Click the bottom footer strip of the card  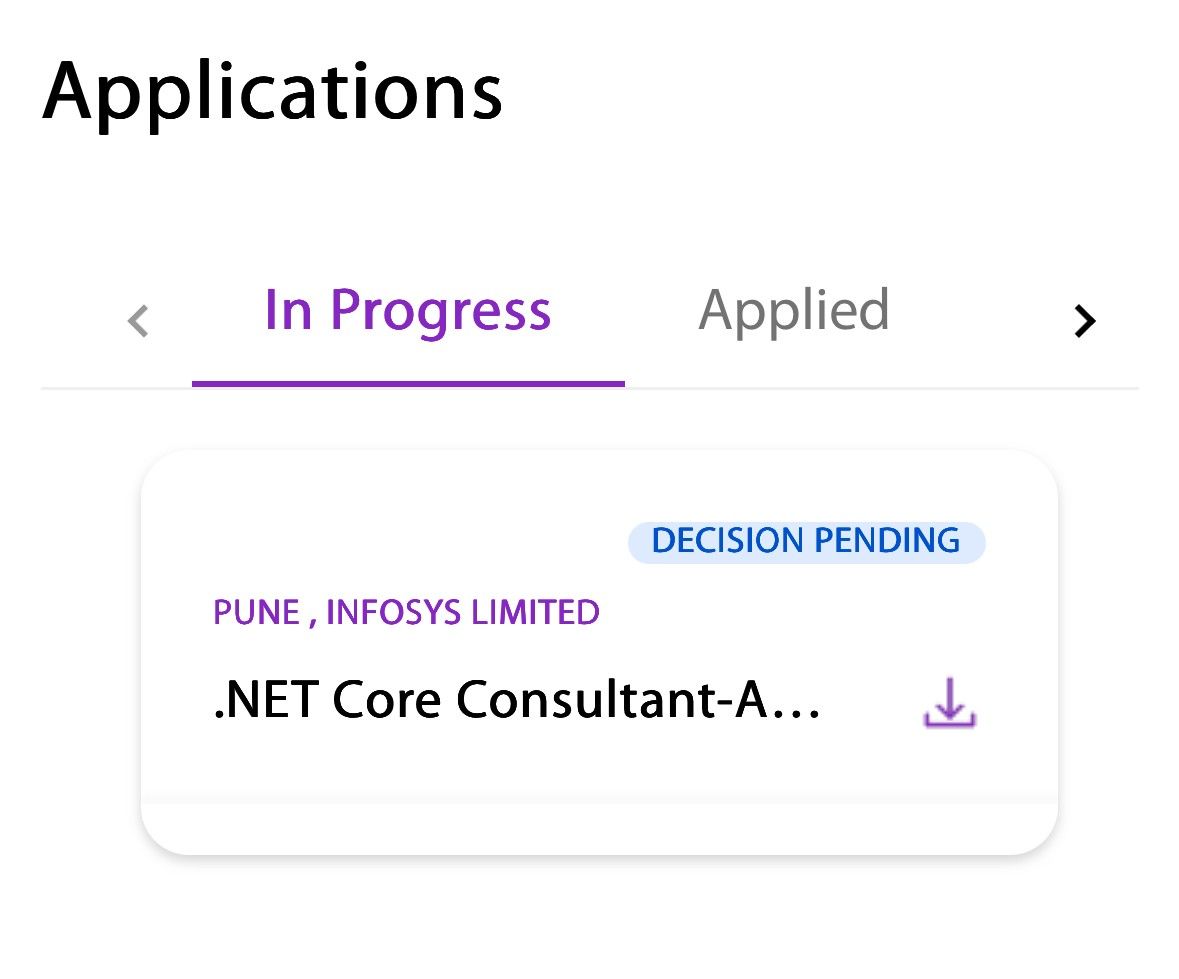point(599,829)
